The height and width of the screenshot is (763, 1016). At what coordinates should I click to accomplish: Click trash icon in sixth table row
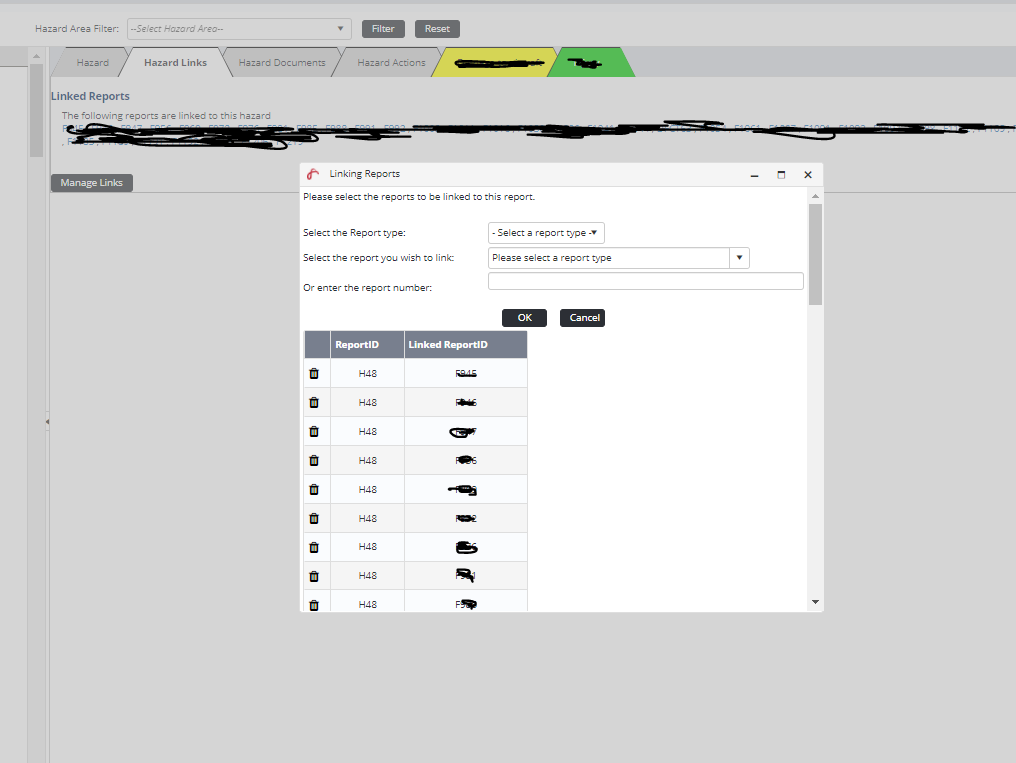click(314, 519)
